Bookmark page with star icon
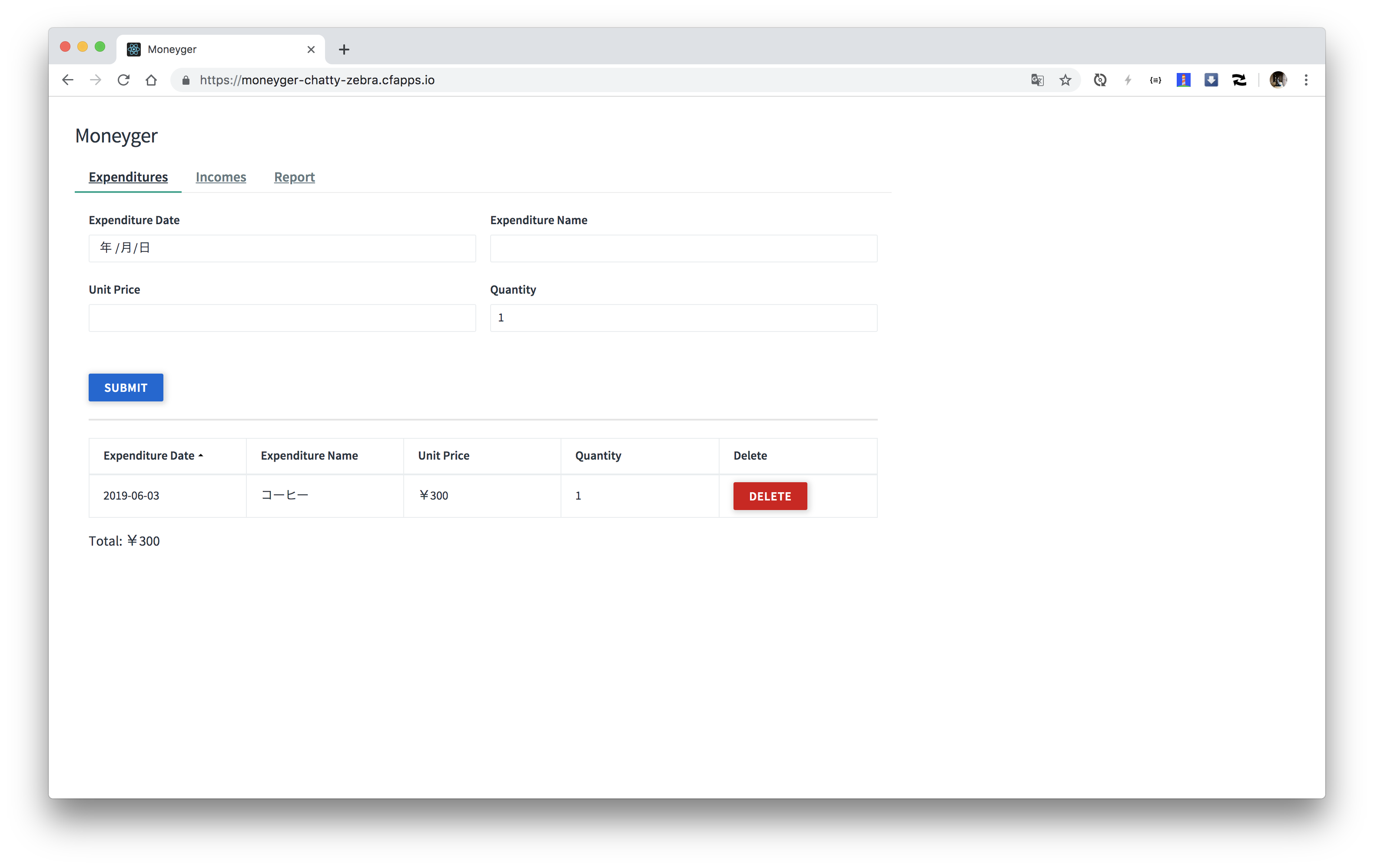This screenshot has width=1374, height=868. 1065,80
